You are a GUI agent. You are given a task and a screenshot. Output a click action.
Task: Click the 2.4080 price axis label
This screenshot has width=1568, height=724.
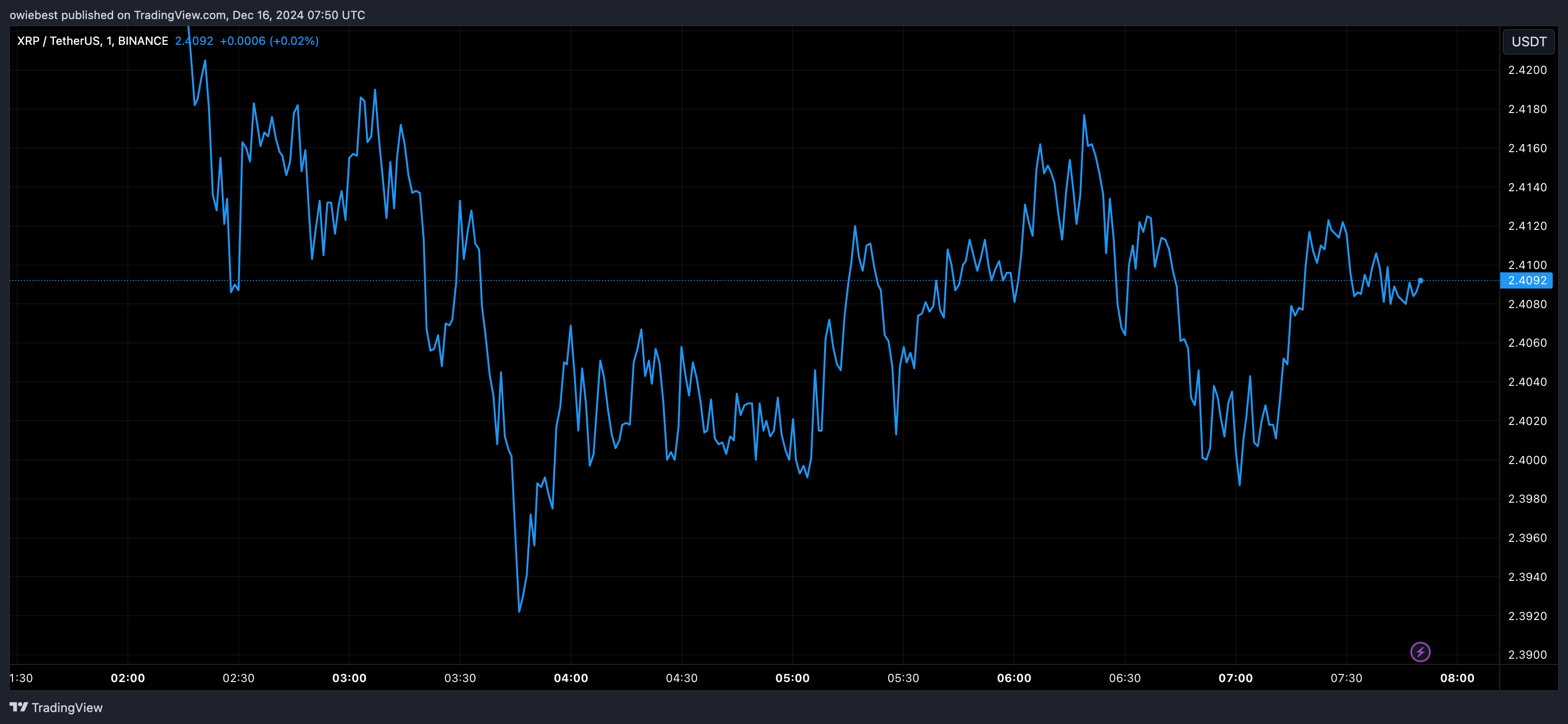click(1527, 304)
